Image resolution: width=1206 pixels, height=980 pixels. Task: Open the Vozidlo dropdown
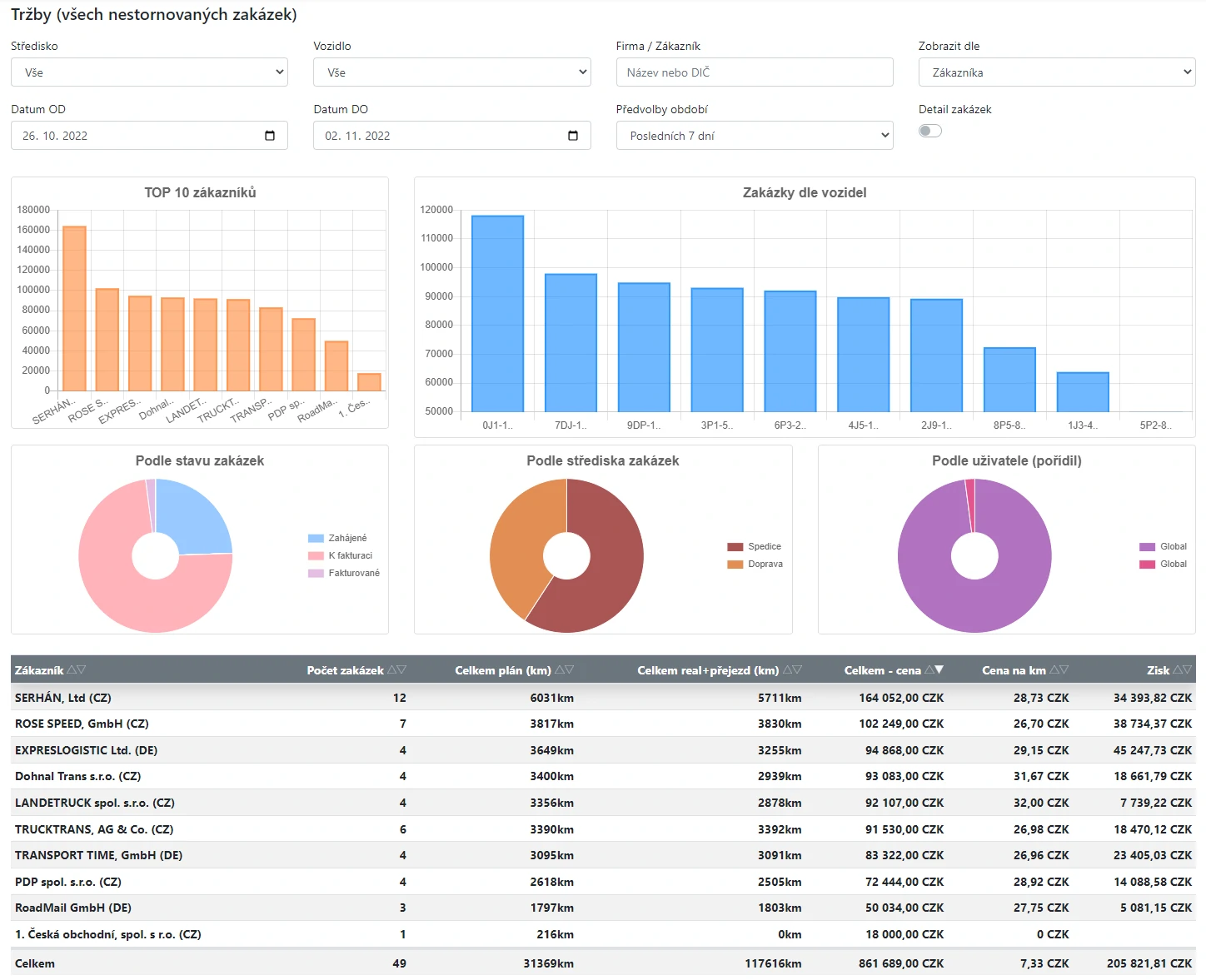click(452, 72)
